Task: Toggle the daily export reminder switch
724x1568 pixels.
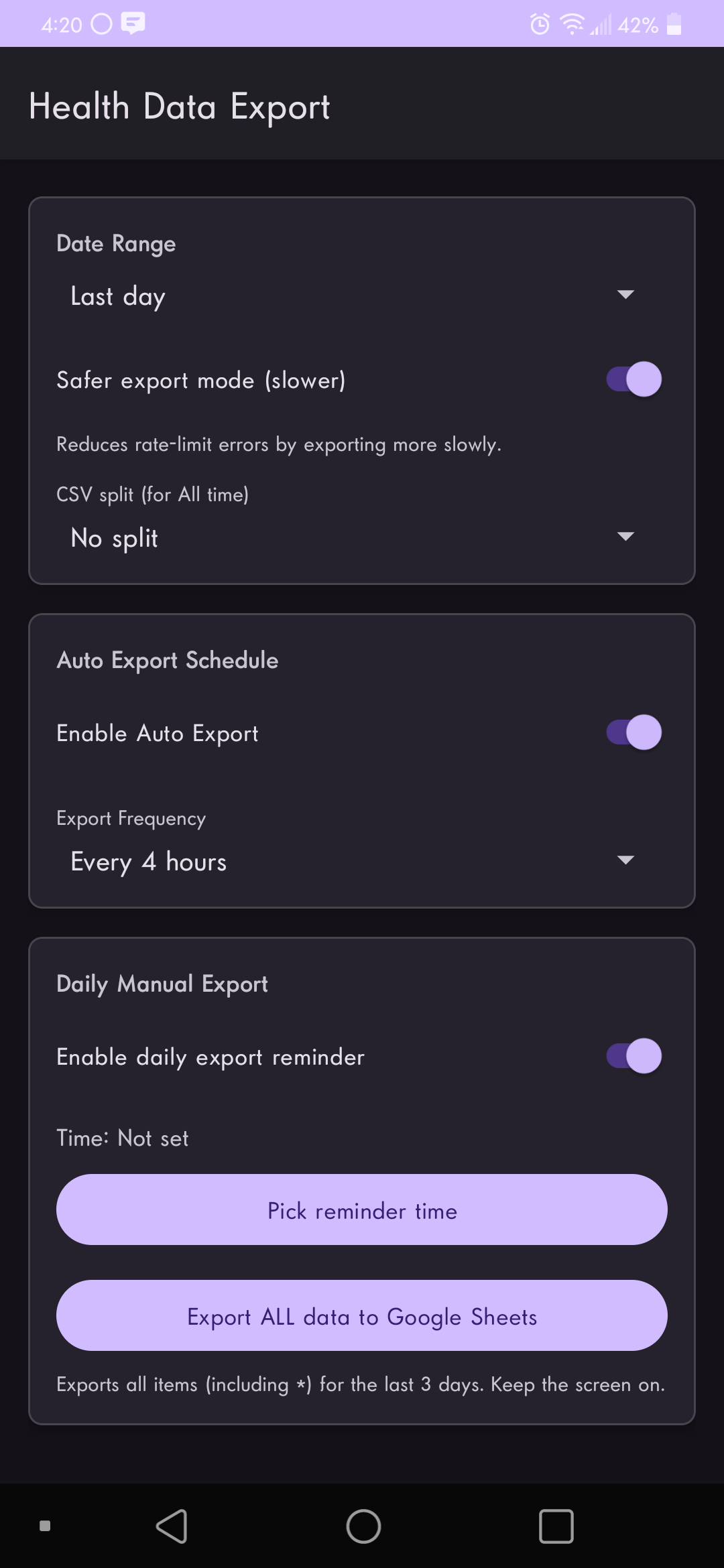Action: (633, 1056)
